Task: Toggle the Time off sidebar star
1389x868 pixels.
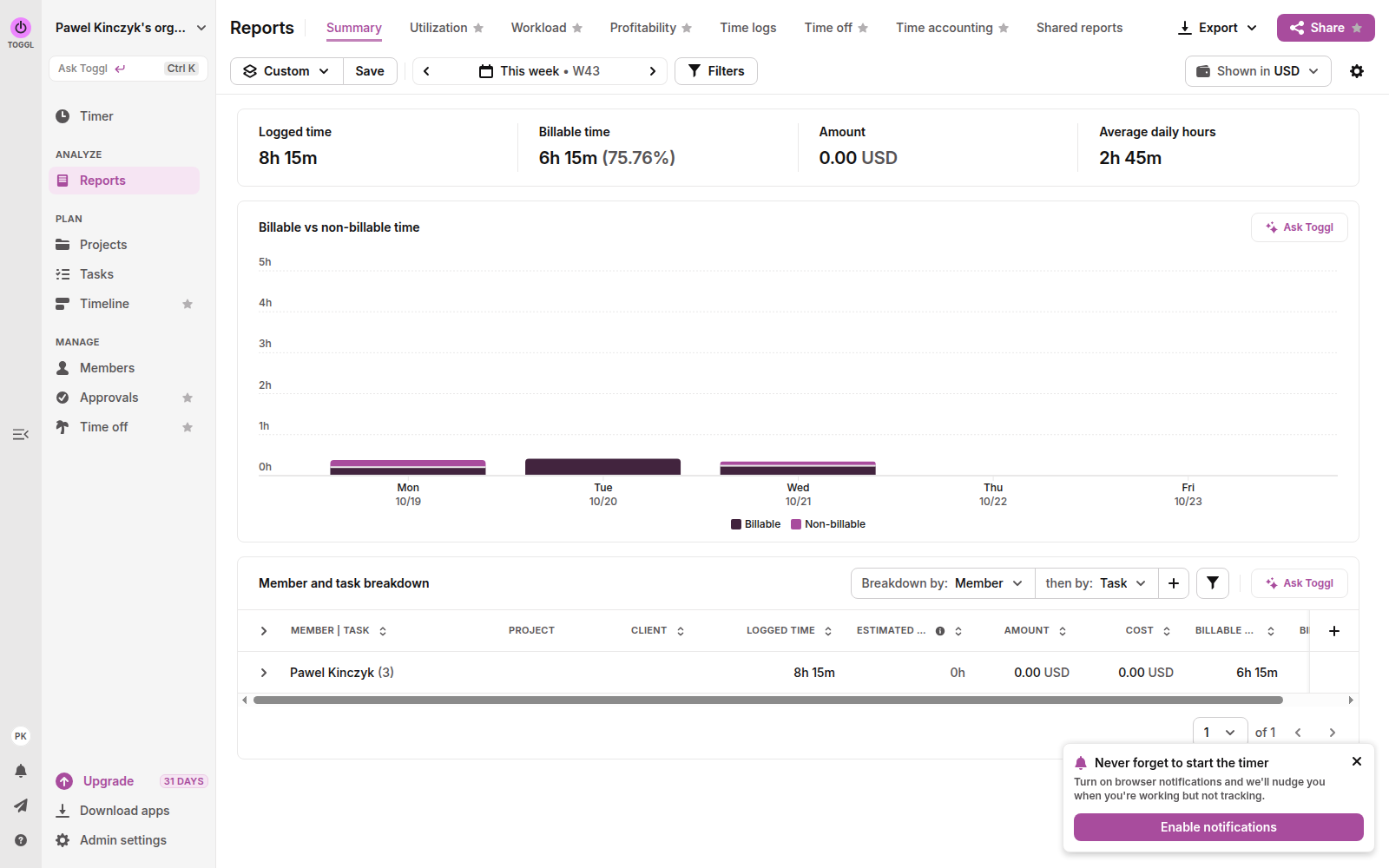Action: tap(188, 427)
